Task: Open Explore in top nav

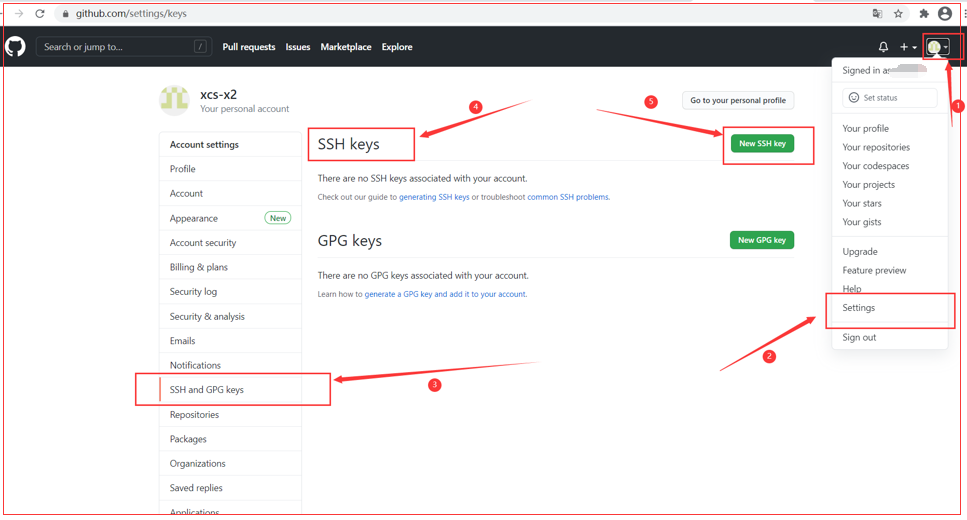Action: pos(397,47)
